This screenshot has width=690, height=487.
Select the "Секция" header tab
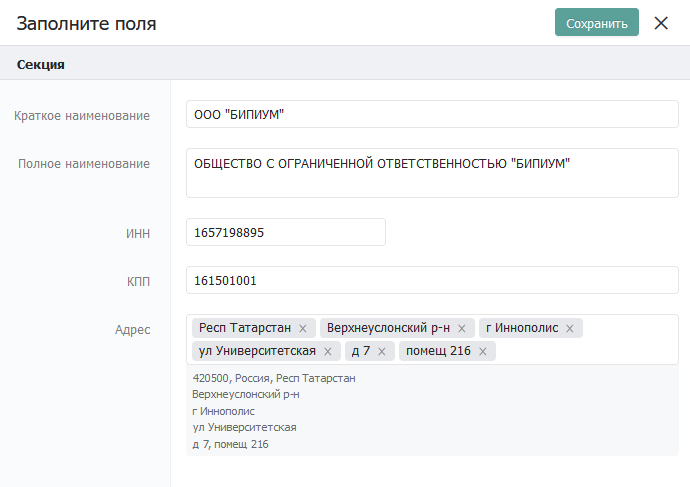(41, 64)
